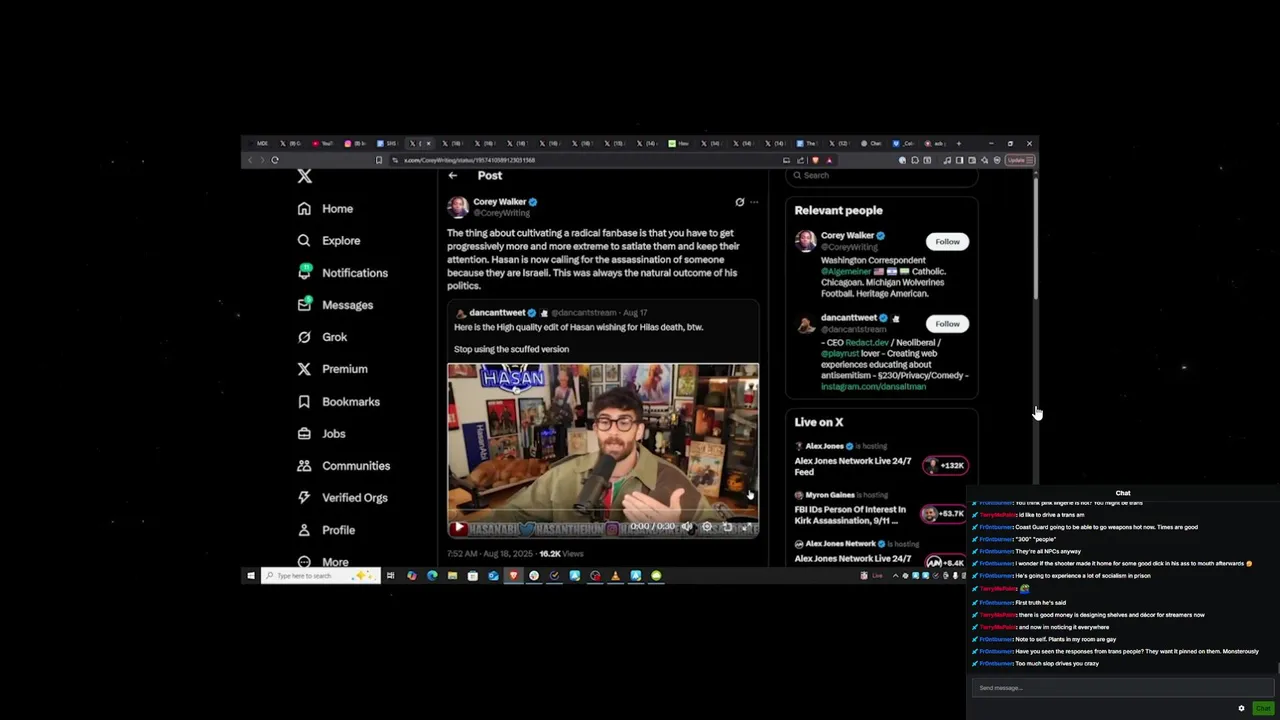The width and height of the screenshot is (1280, 720).
Task: Follow Corey Walker
Action: [x=947, y=242]
